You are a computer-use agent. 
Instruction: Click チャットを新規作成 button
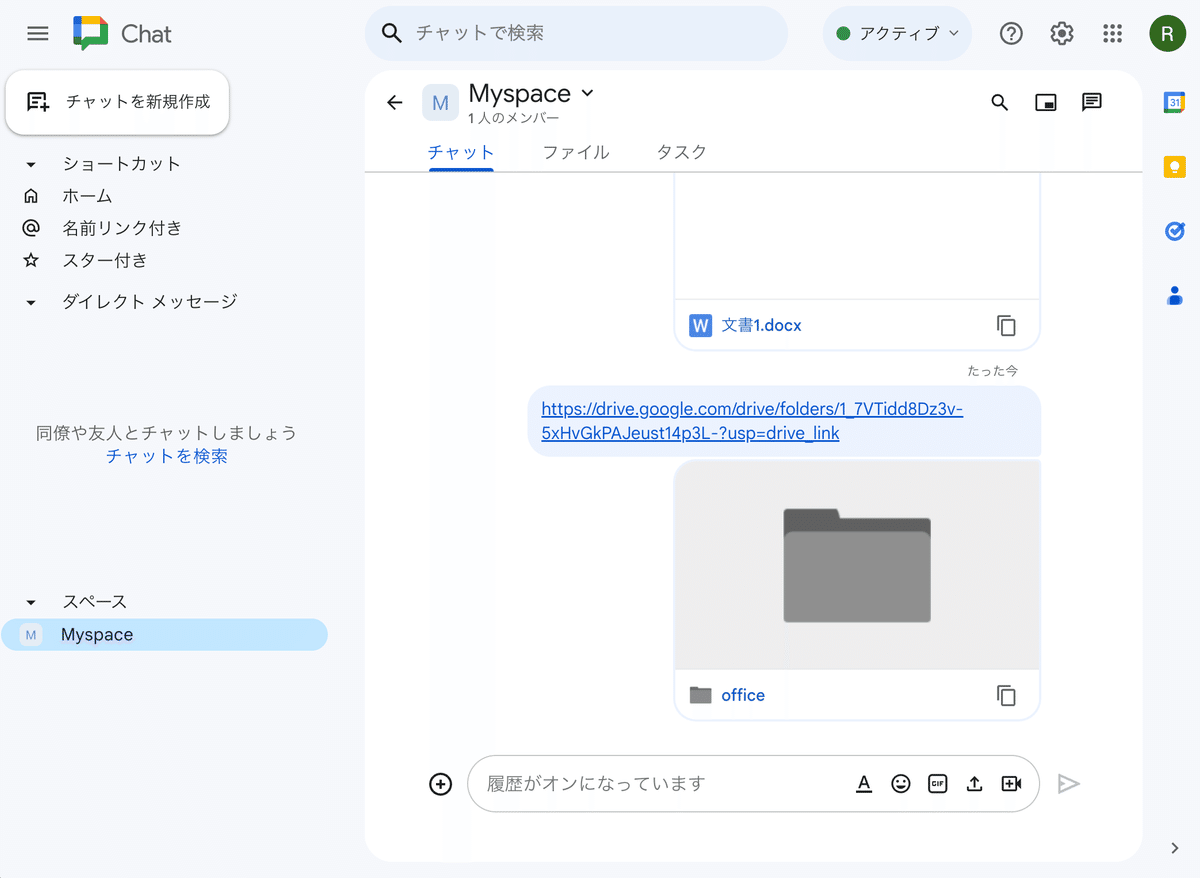tap(117, 102)
